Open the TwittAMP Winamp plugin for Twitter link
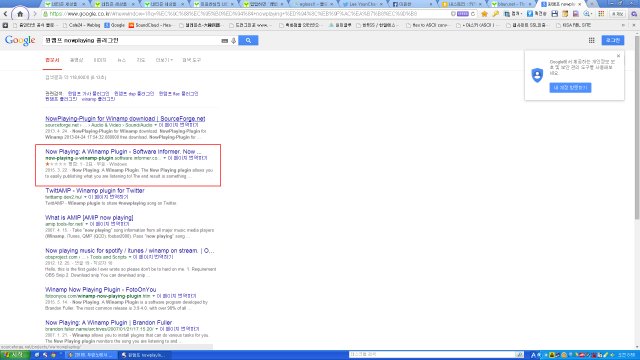 click(x=95, y=191)
